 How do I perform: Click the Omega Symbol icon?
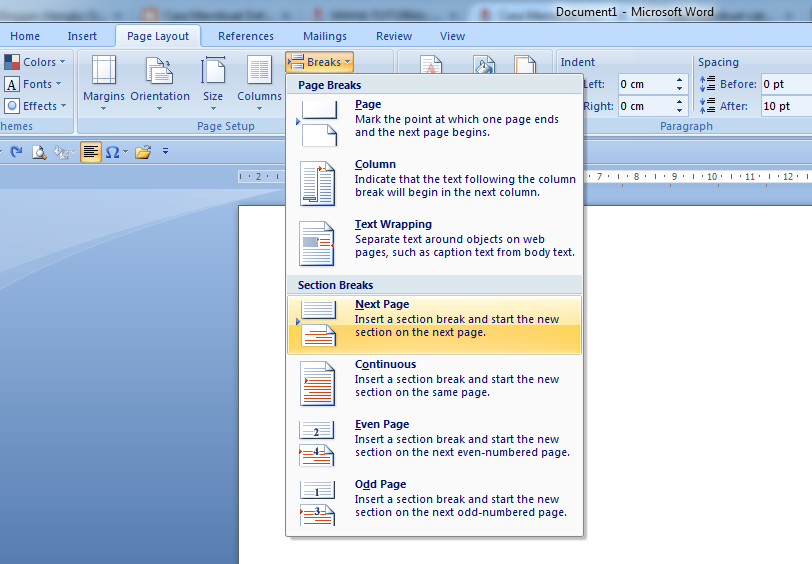112,152
